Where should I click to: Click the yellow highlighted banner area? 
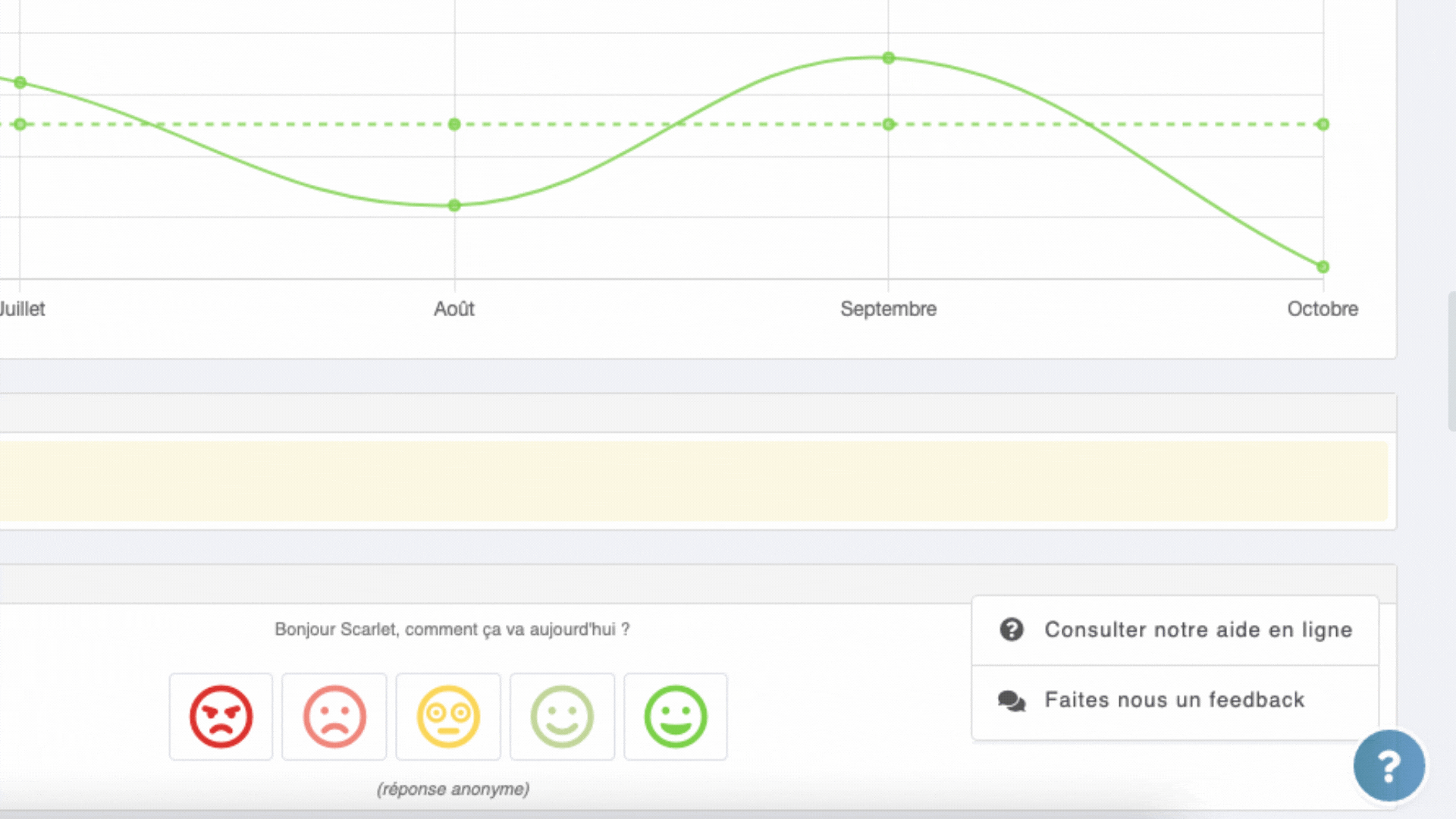(x=694, y=482)
